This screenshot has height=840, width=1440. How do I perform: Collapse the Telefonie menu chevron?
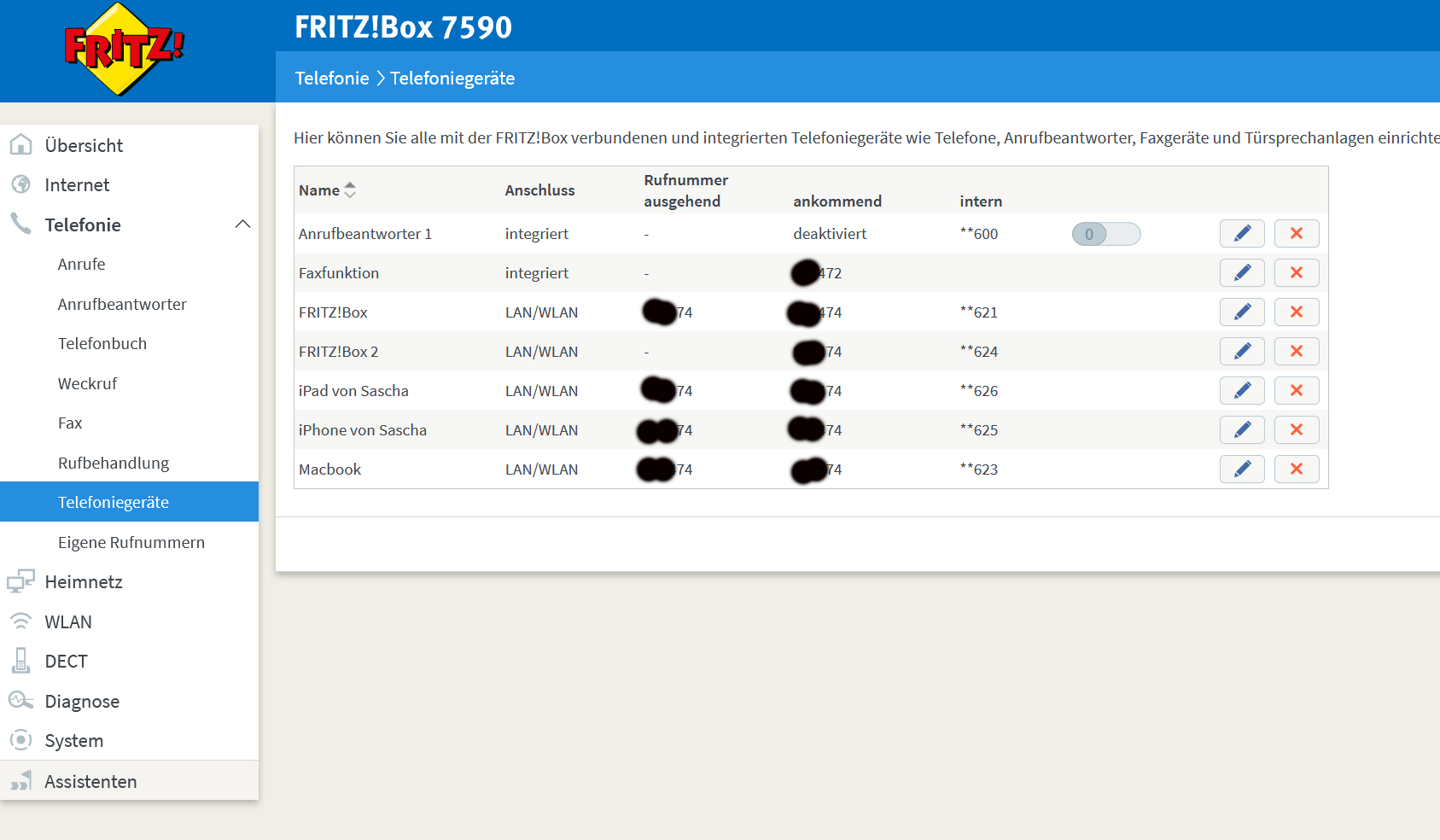(242, 225)
